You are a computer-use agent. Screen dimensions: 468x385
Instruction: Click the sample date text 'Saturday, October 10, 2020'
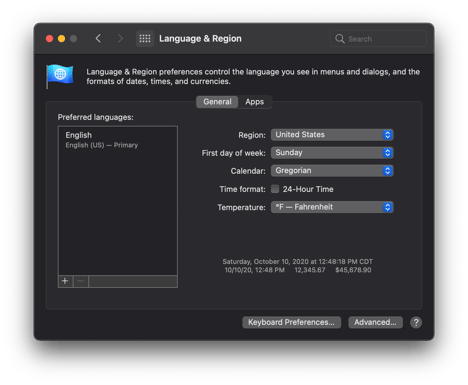(266, 262)
